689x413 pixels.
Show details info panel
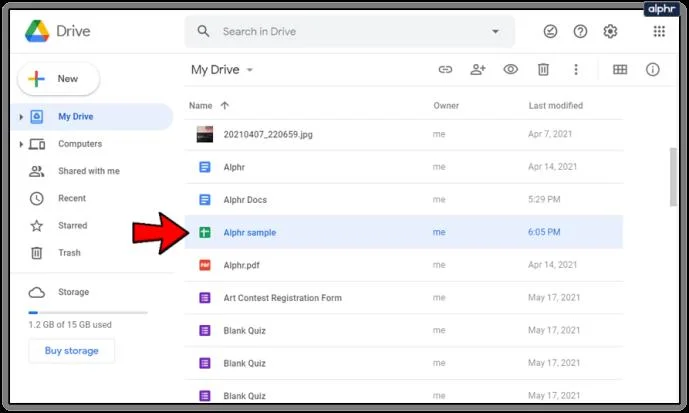(x=653, y=69)
